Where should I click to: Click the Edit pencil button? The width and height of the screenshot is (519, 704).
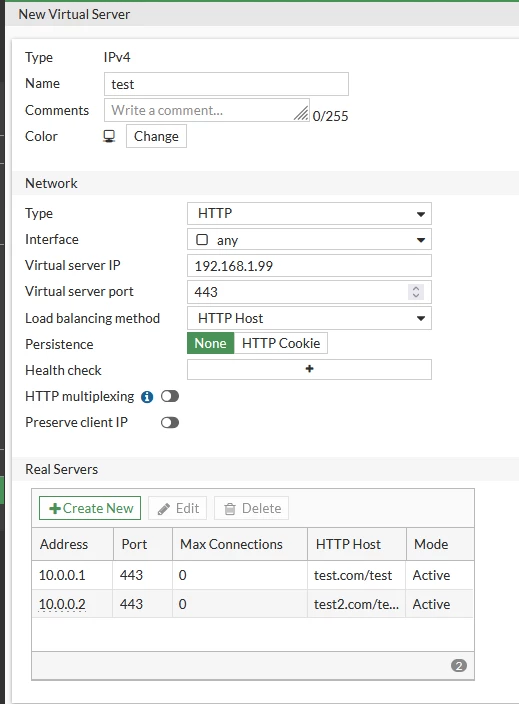click(x=177, y=508)
